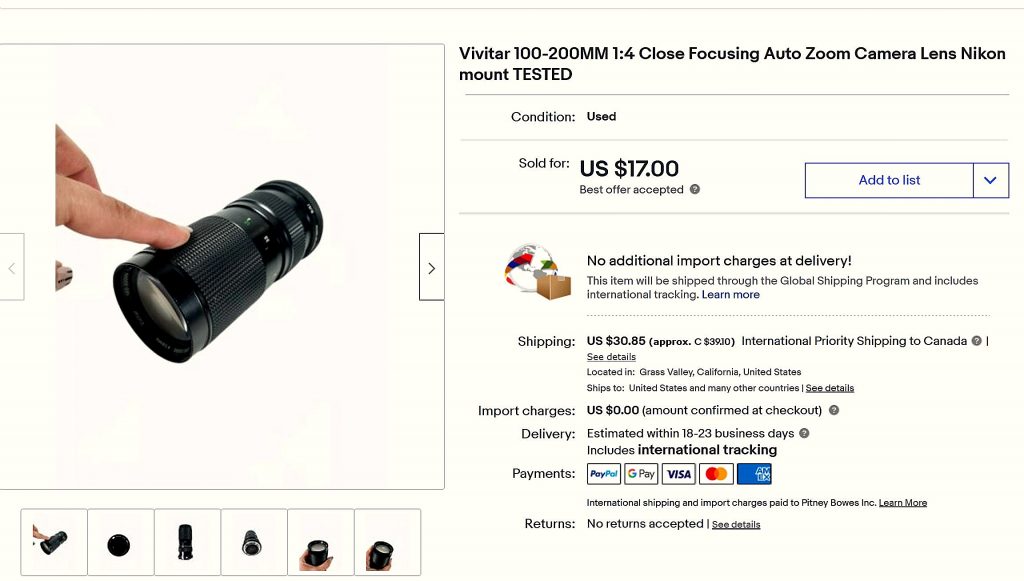Expand the Add to list dropdown arrow

[x=990, y=181]
